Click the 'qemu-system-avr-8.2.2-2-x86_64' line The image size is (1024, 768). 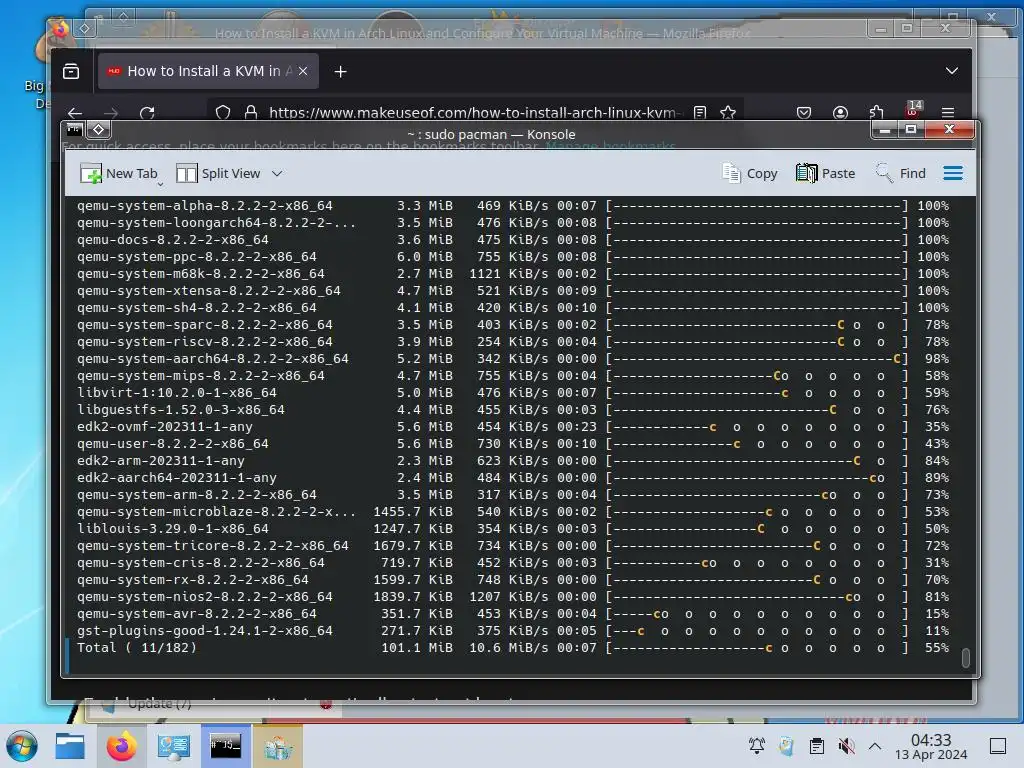[197, 614]
